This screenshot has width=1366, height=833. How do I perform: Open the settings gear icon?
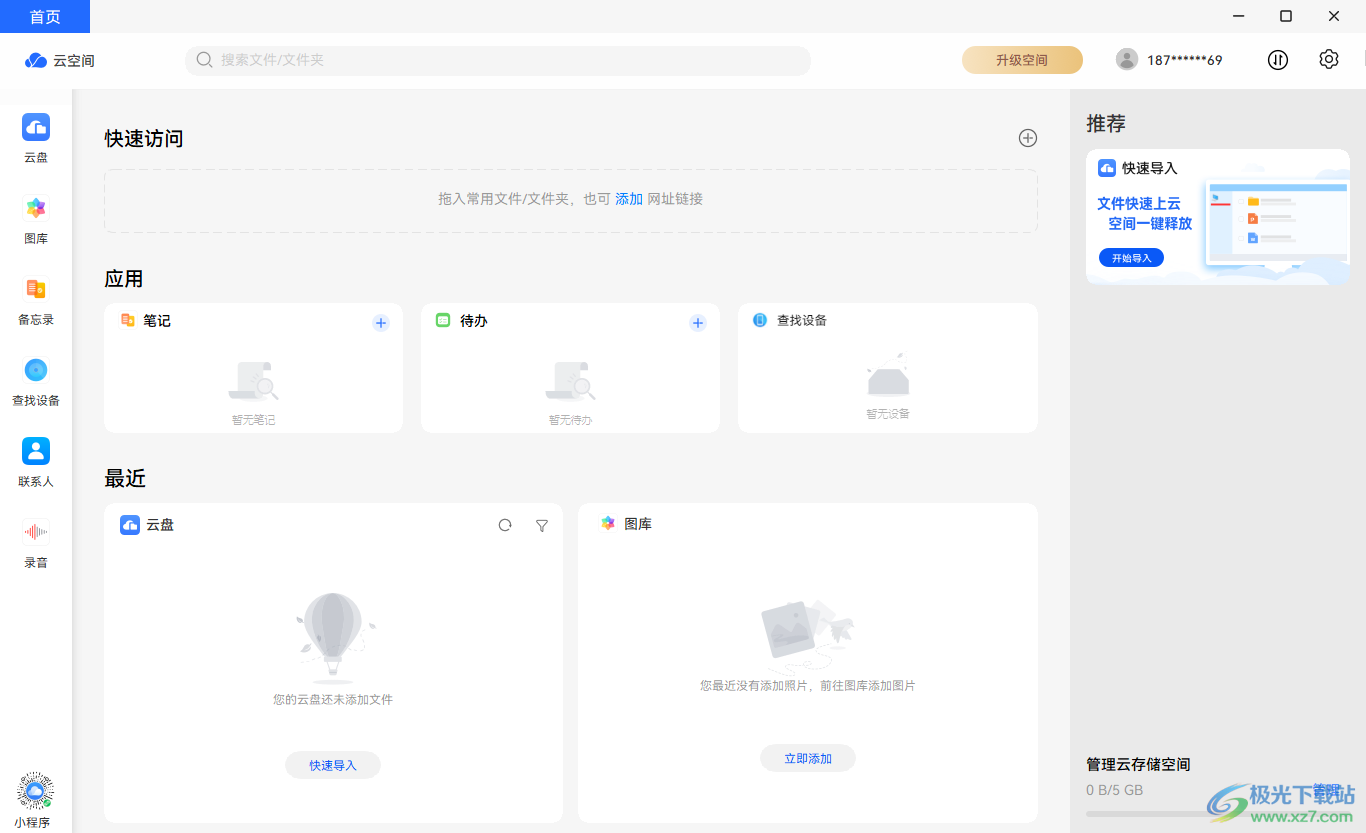click(1328, 60)
